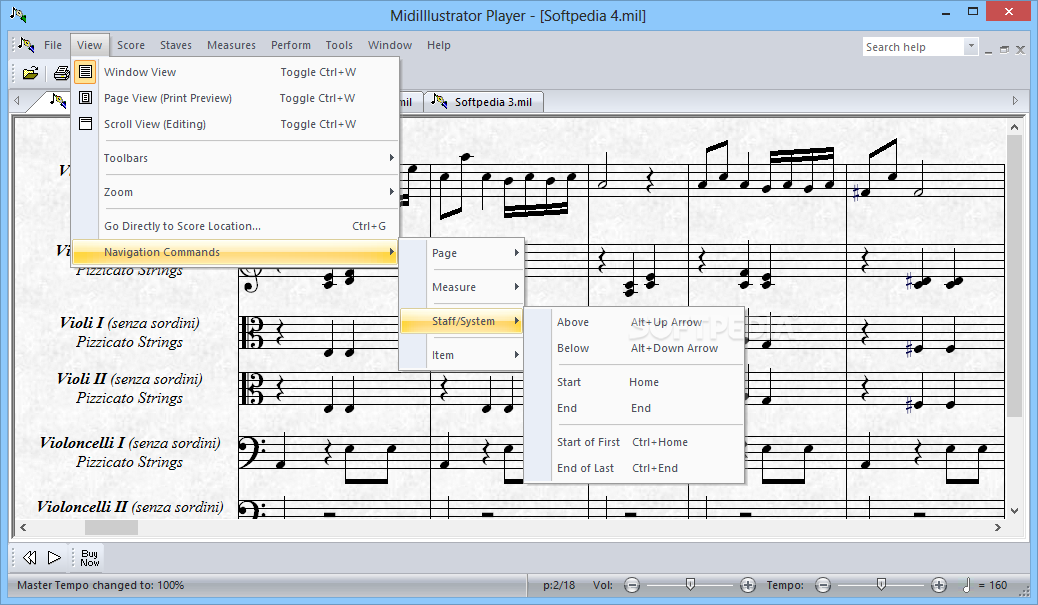Restore the inner document window
This screenshot has height=605, width=1038.
[x=1004, y=49]
